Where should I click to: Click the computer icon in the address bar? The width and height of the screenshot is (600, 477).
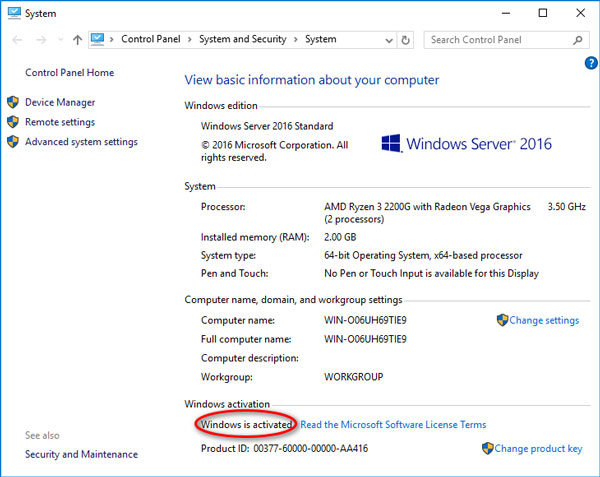pyautogui.click(x=99, y=40)
